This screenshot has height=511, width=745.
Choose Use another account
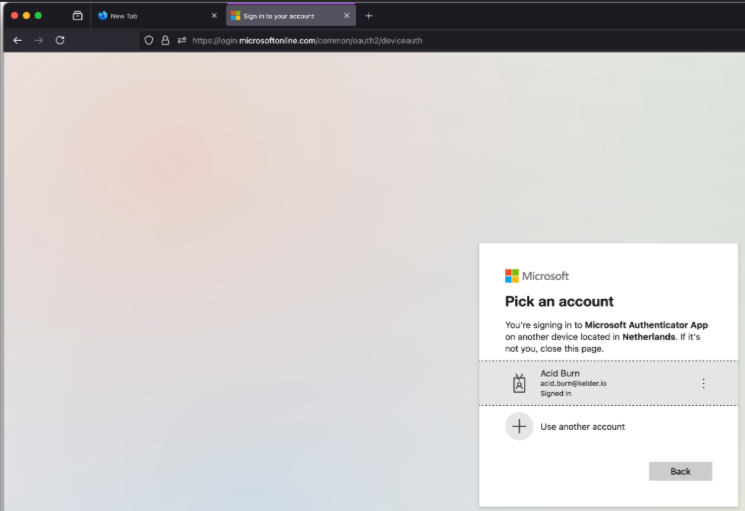(582, 426)
